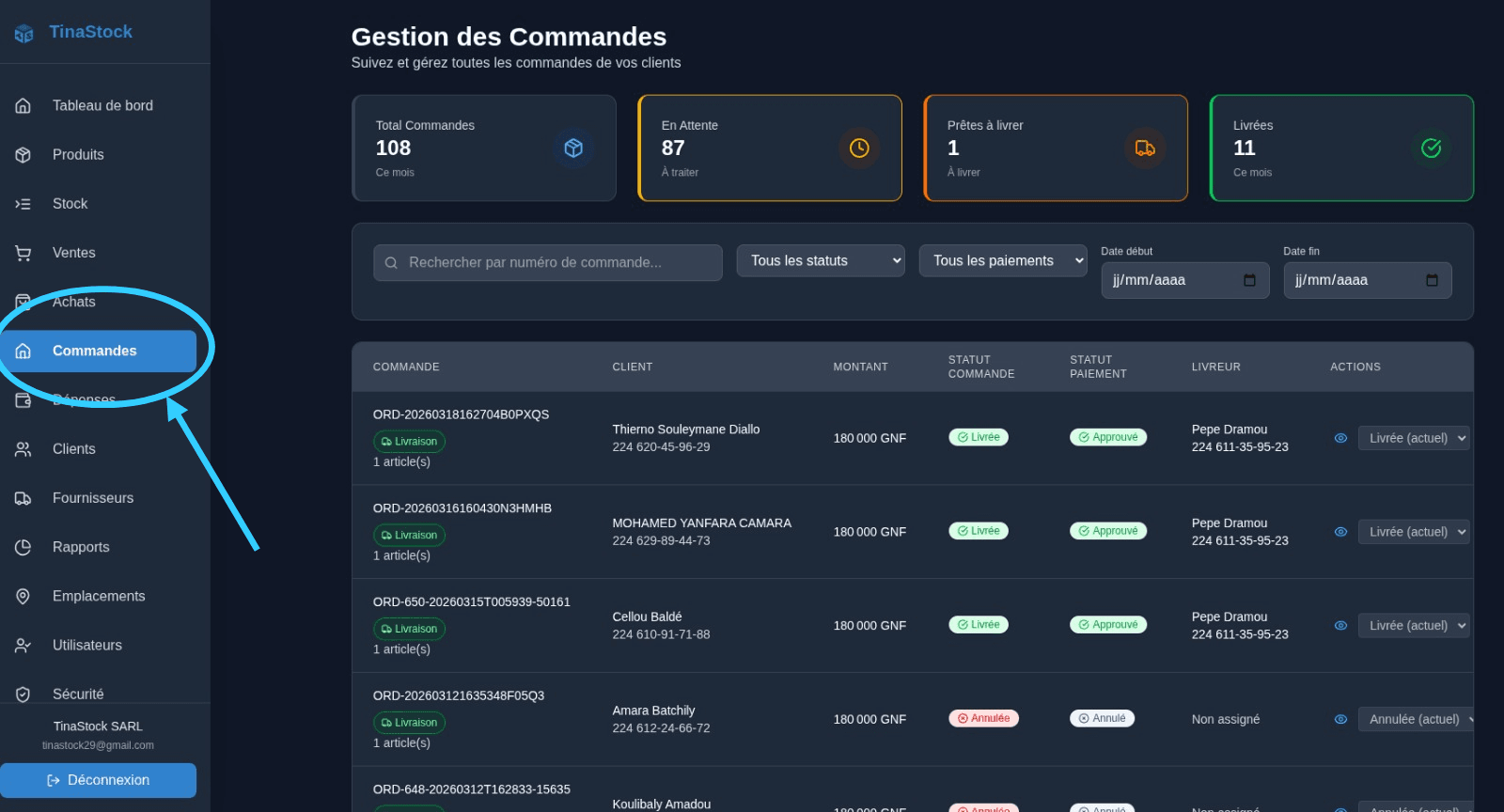Image resolution: width=1504 pixels, height=812 pixels.
Task: Select the Commandes sidebar item
Action: pos(98,351)
